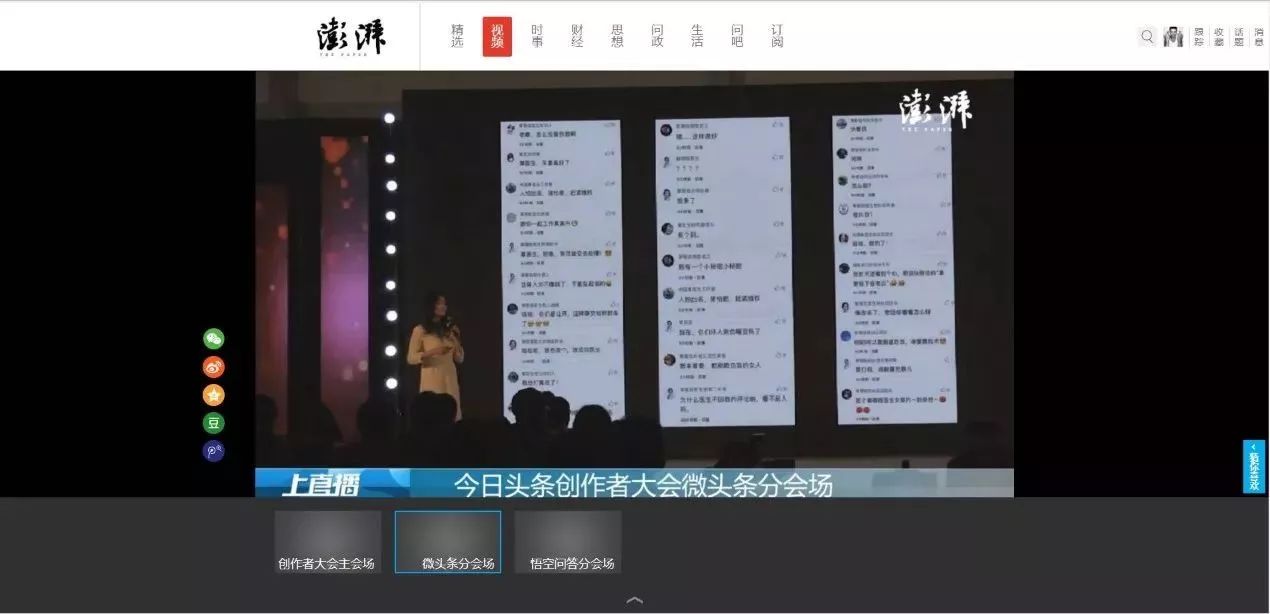Go to the 订阅 section
Image resolution: width=1270 pixels, height=614 pixels.
click(777, 37)
